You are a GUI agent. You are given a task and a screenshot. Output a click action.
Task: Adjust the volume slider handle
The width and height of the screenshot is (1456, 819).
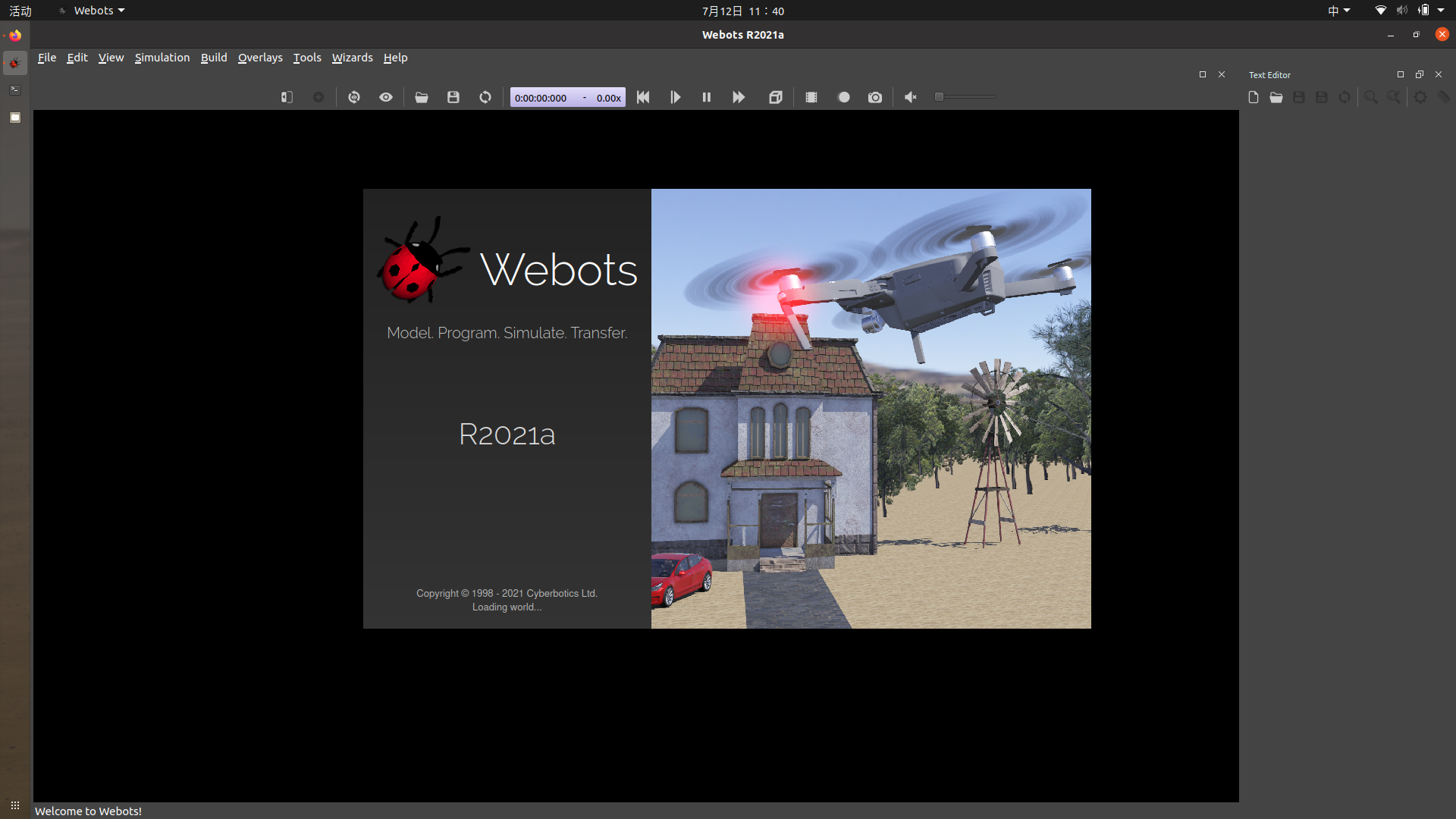[939, 97]
